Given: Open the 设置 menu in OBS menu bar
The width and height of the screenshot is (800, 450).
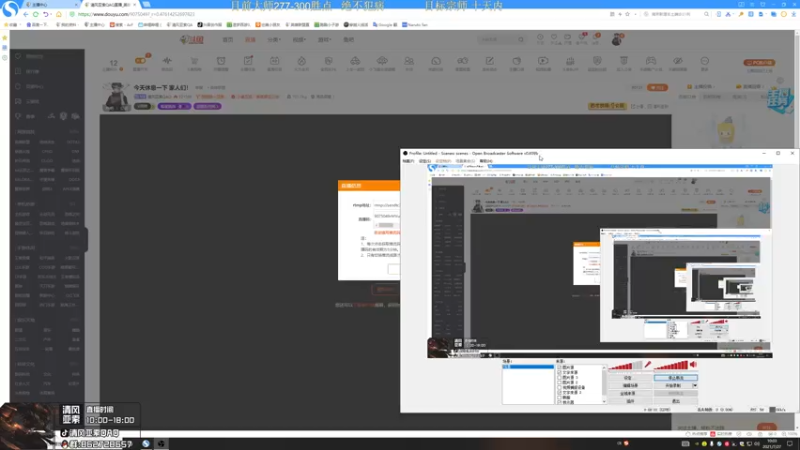Looking at the screenshot, I should [x=424, y=161].
